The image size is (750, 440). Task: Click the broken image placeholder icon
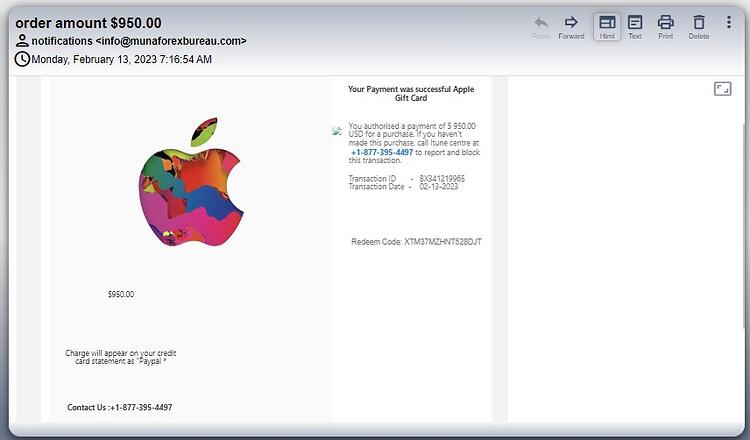click(x=337, y=131)
